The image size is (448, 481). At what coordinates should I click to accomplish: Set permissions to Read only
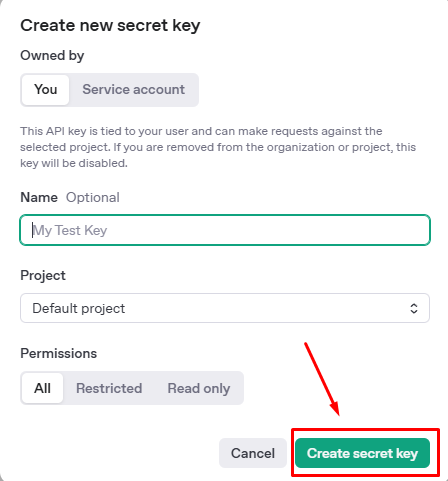[199, 388]
